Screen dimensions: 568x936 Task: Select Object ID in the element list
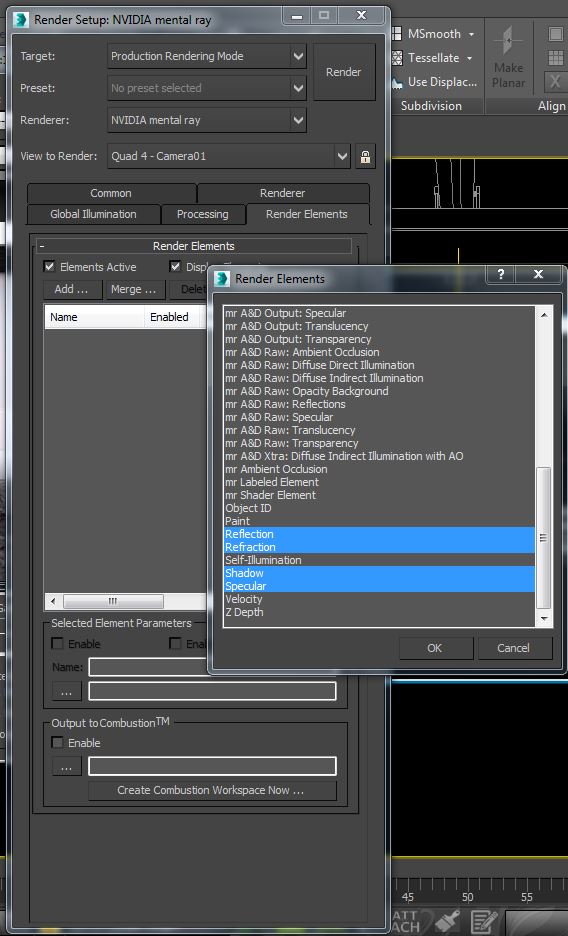click(x=379, y=509)
